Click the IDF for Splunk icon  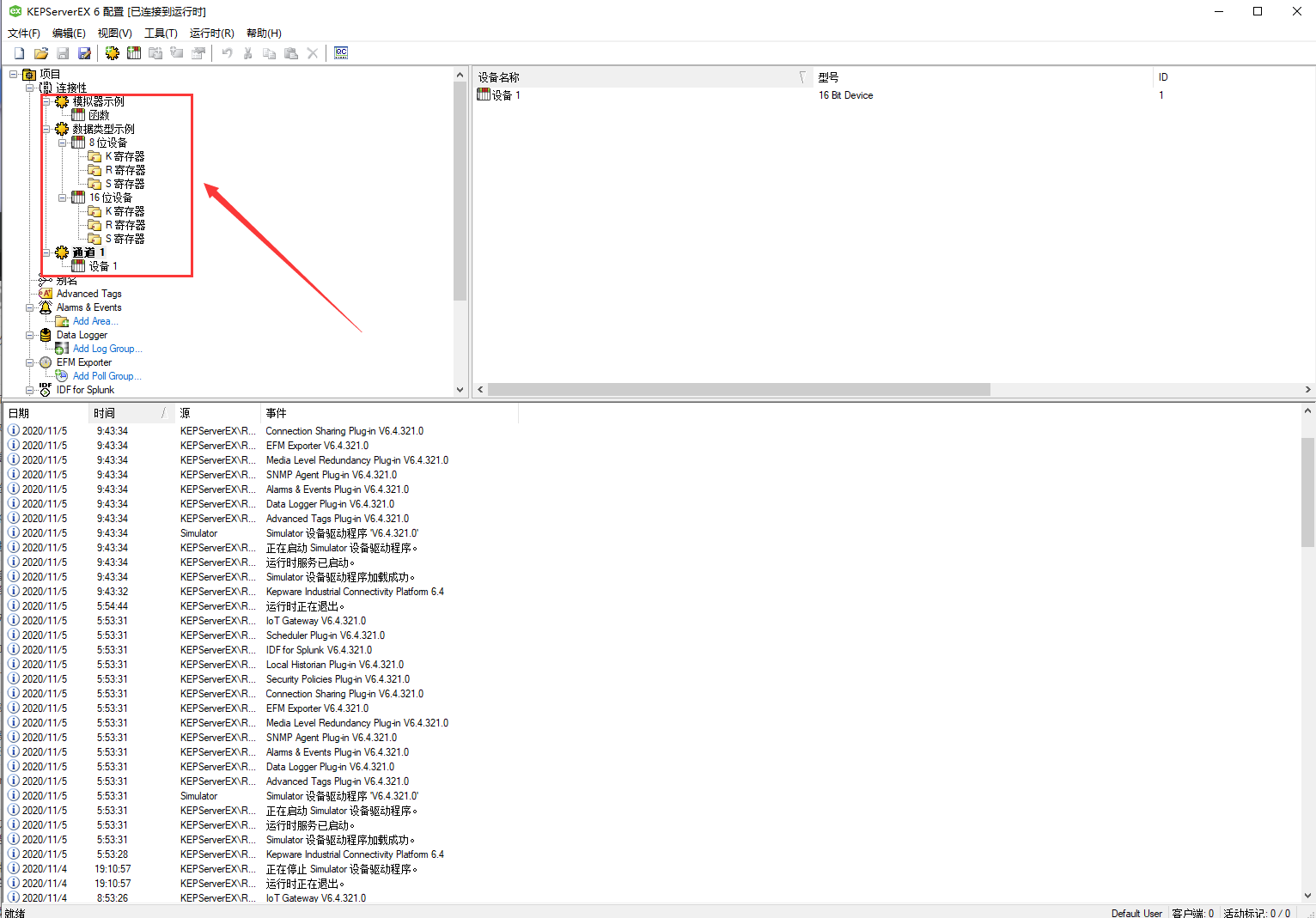point(46,390)
